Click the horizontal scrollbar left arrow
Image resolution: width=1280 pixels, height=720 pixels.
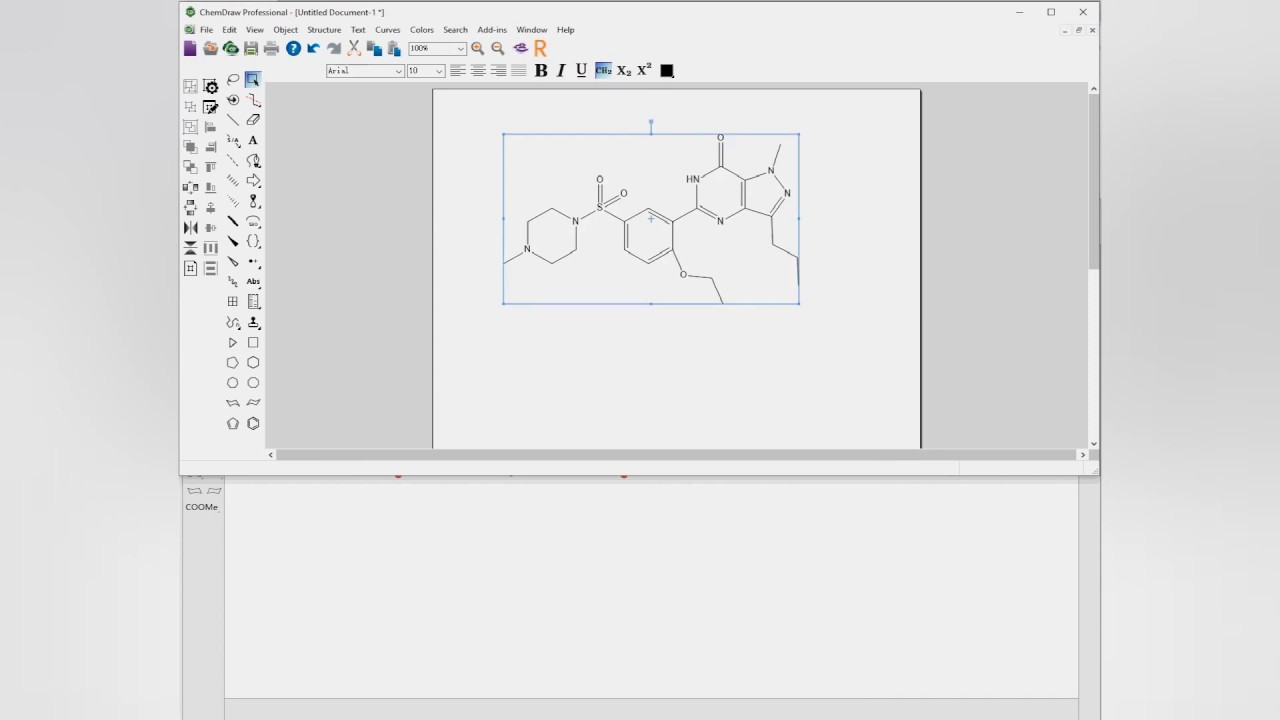pos(270,455)
